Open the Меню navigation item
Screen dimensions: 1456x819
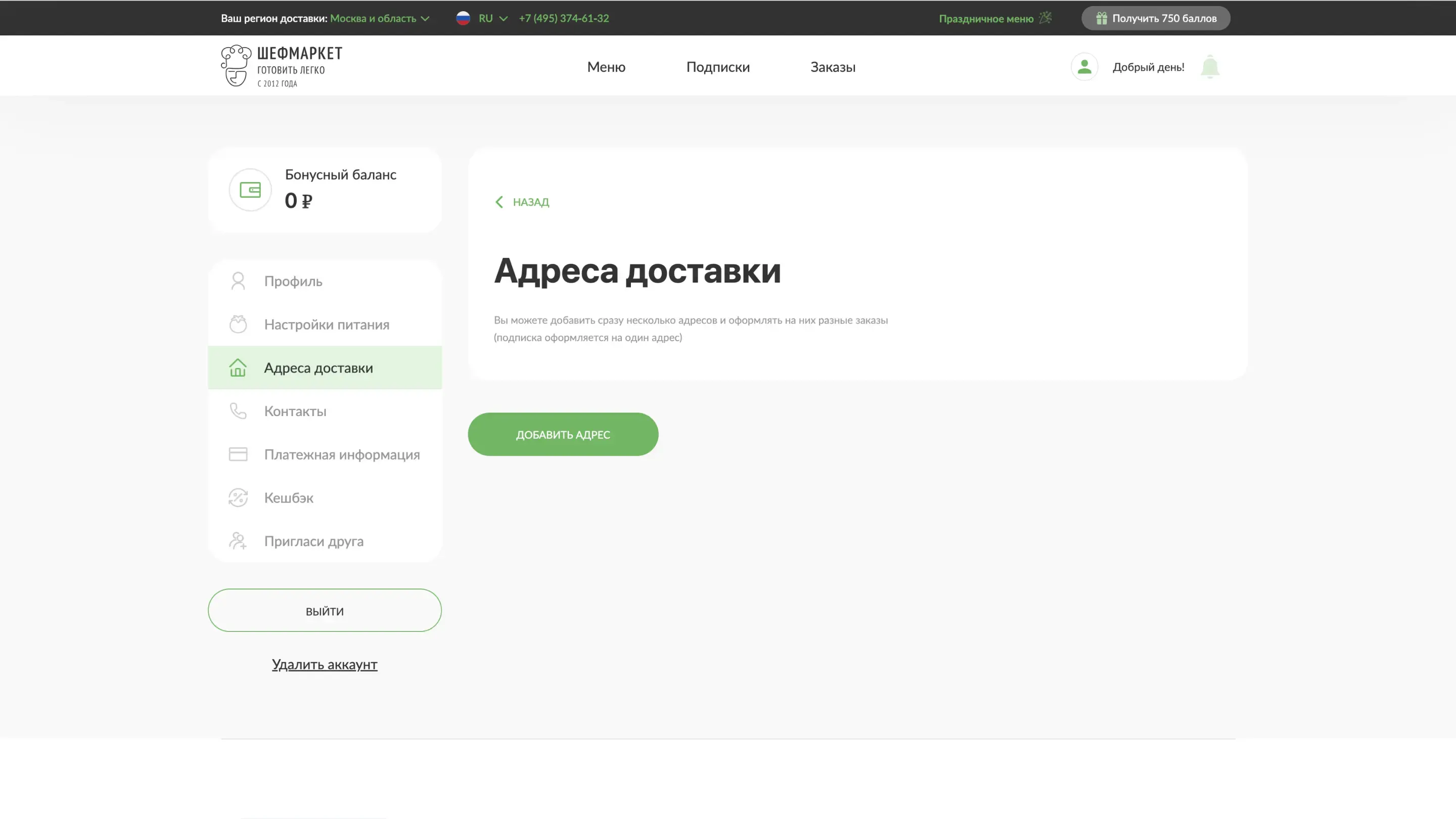[x=606, y=67]
